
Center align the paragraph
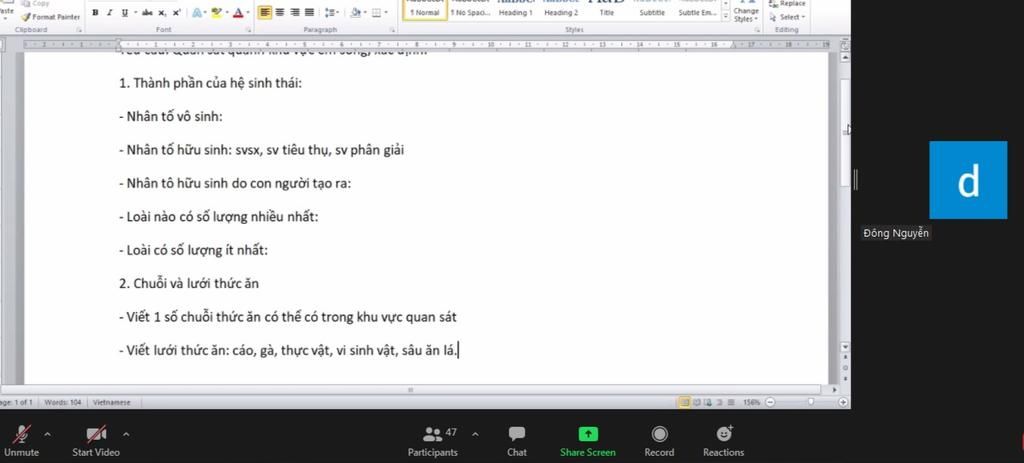click(280, 12)
